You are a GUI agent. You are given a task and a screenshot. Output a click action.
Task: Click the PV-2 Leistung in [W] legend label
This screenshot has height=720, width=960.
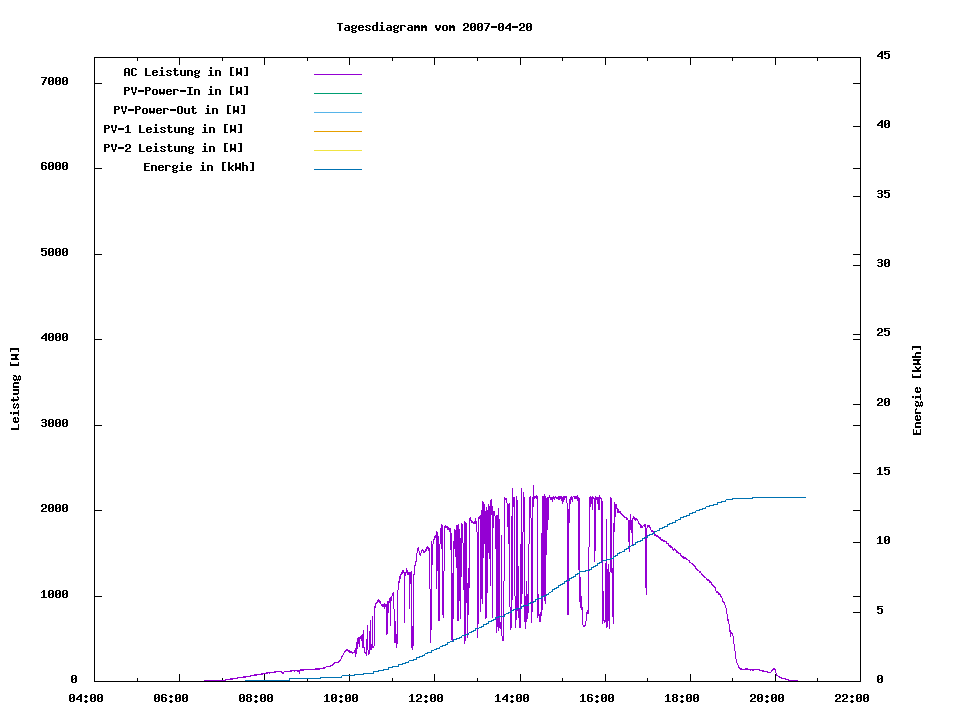(x=173, y=148)
